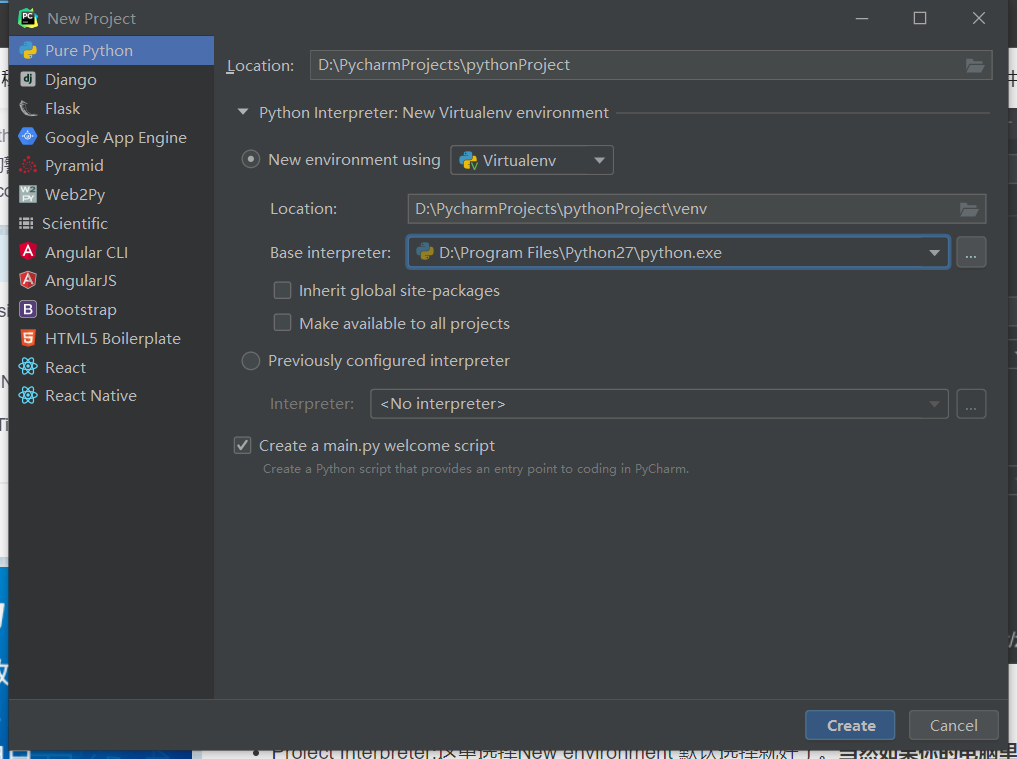Collapse Python Interpreter section triangle
Image resolution: width=1017 pixels, height=759 pixels.
[x=243, y=112]
